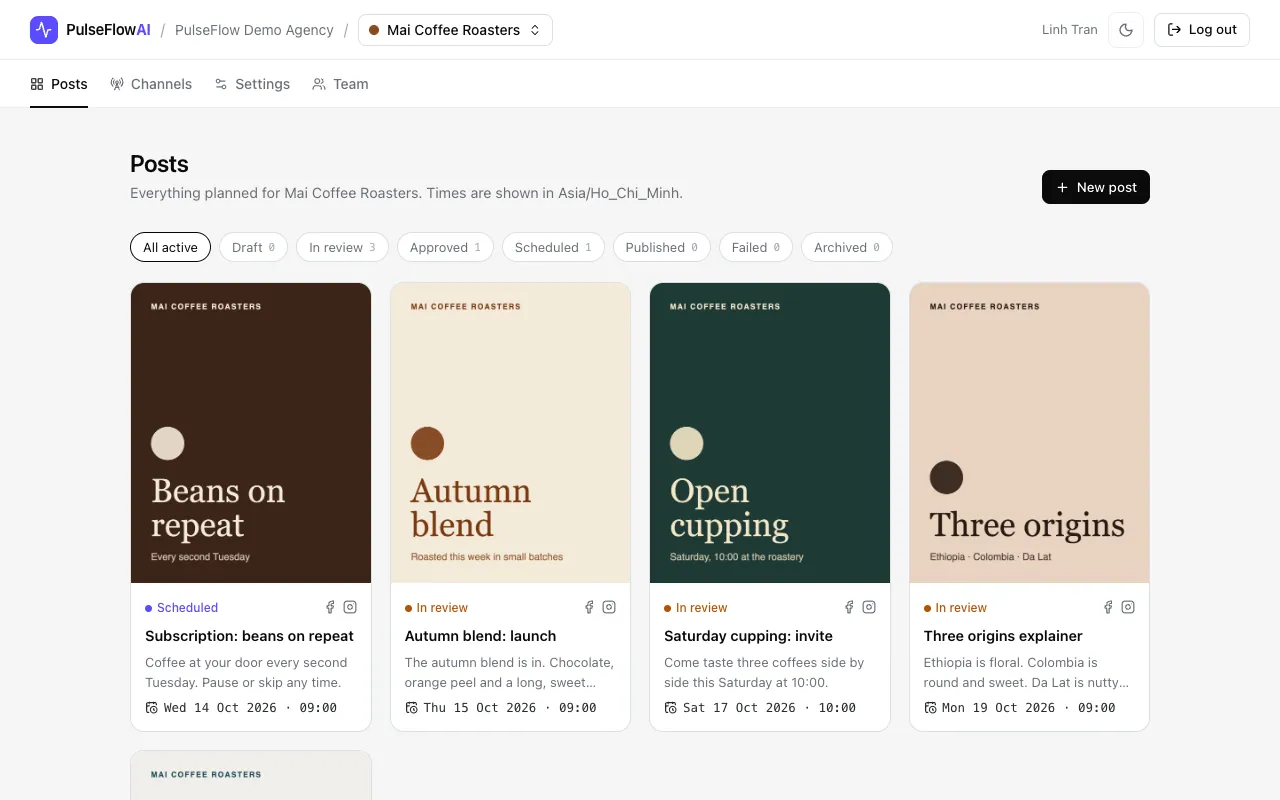Click In review status on Saturday cupping card
This screenshot has height=800, width=1280.
(x=696, y=607)
